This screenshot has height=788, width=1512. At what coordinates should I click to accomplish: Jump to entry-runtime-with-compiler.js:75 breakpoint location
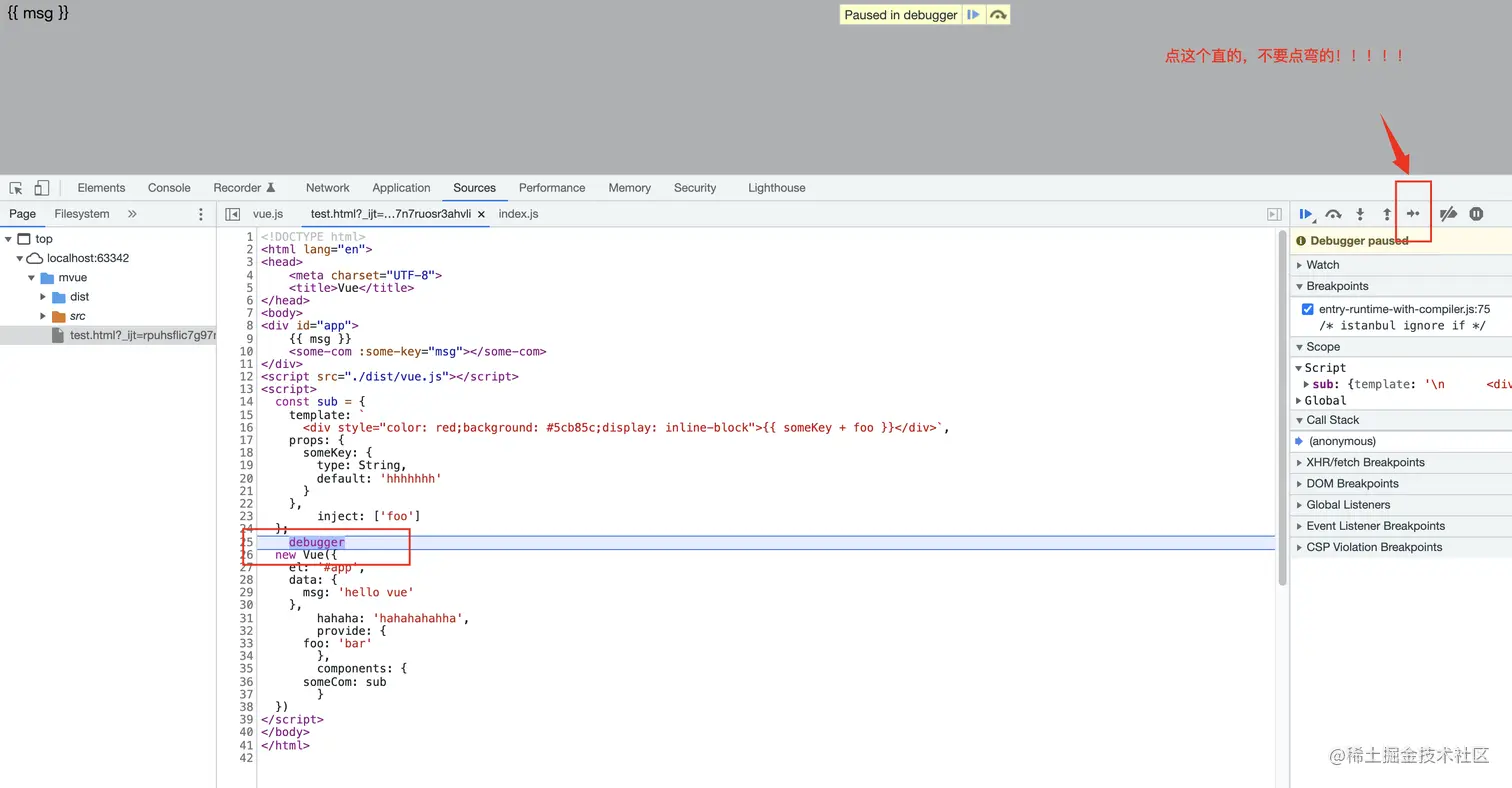coord(1404,310)
